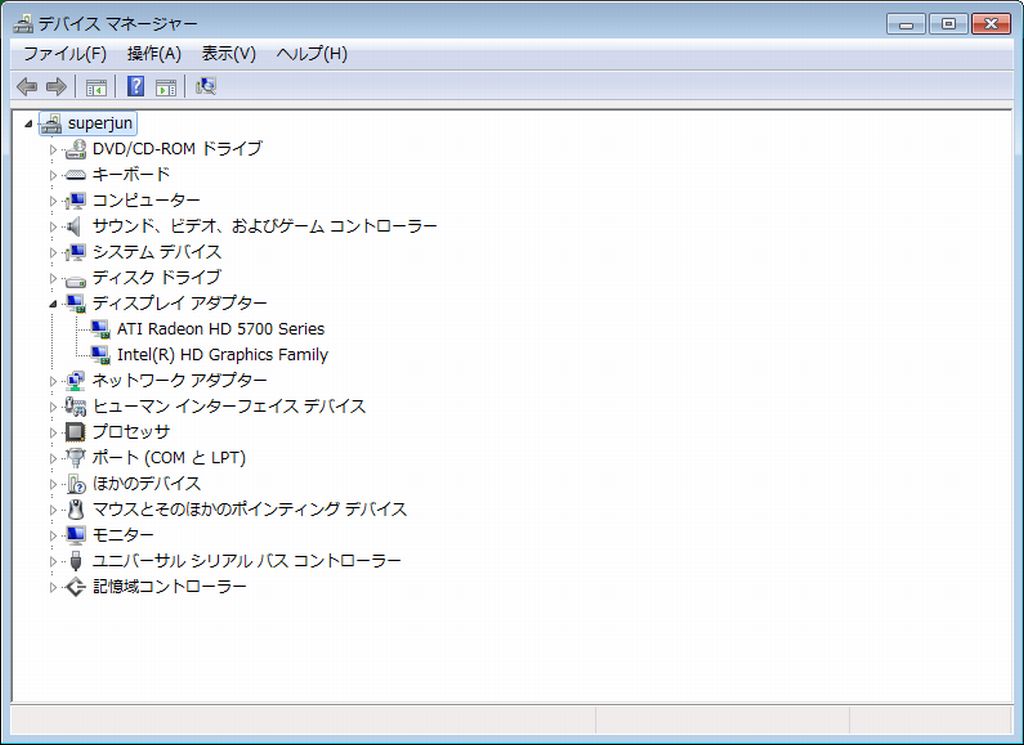Expand the ほかのデバイス node

[x=53, y=484]
